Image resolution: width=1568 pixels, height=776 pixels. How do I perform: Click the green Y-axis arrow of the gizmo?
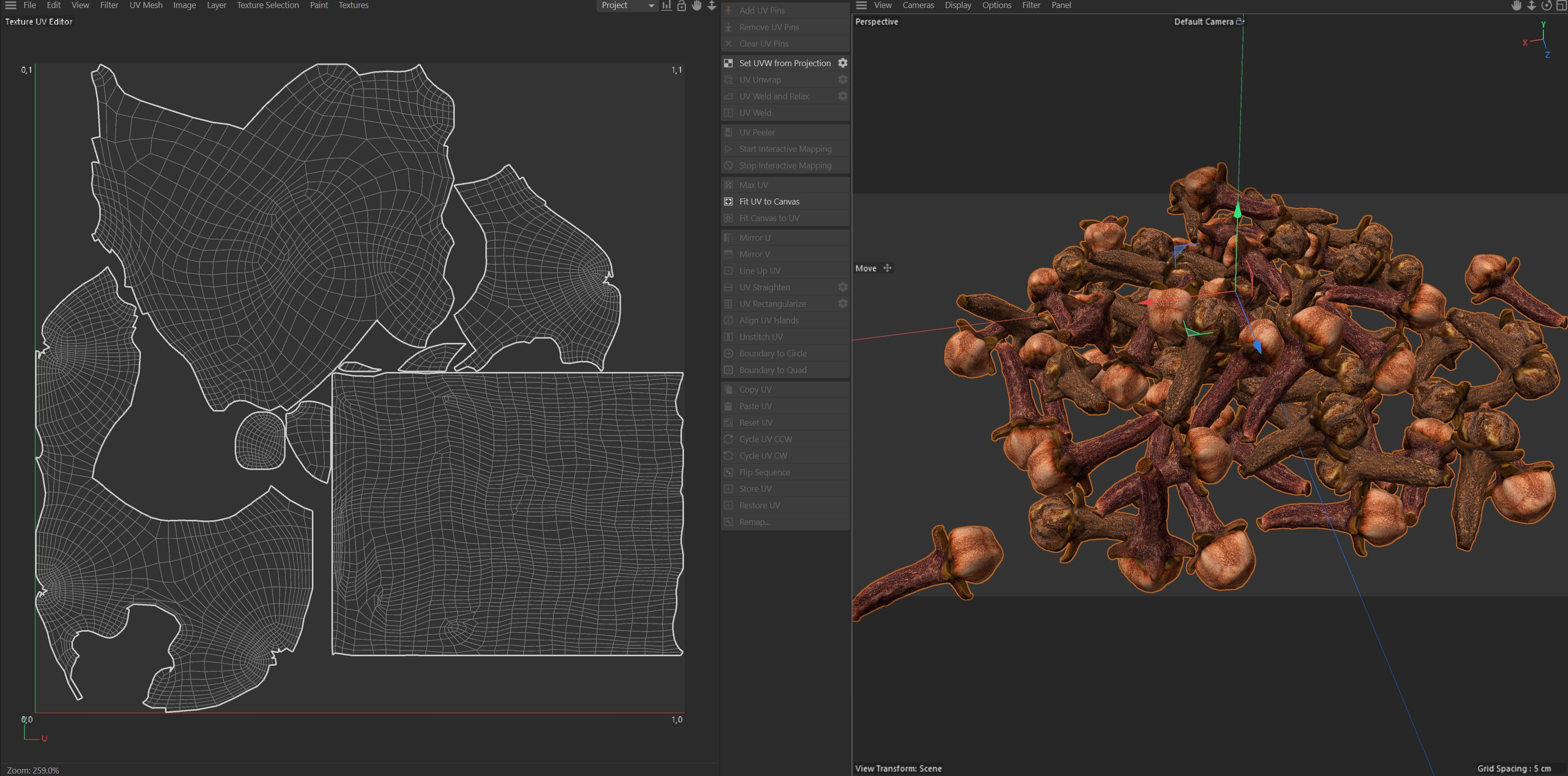(1238, 212)
